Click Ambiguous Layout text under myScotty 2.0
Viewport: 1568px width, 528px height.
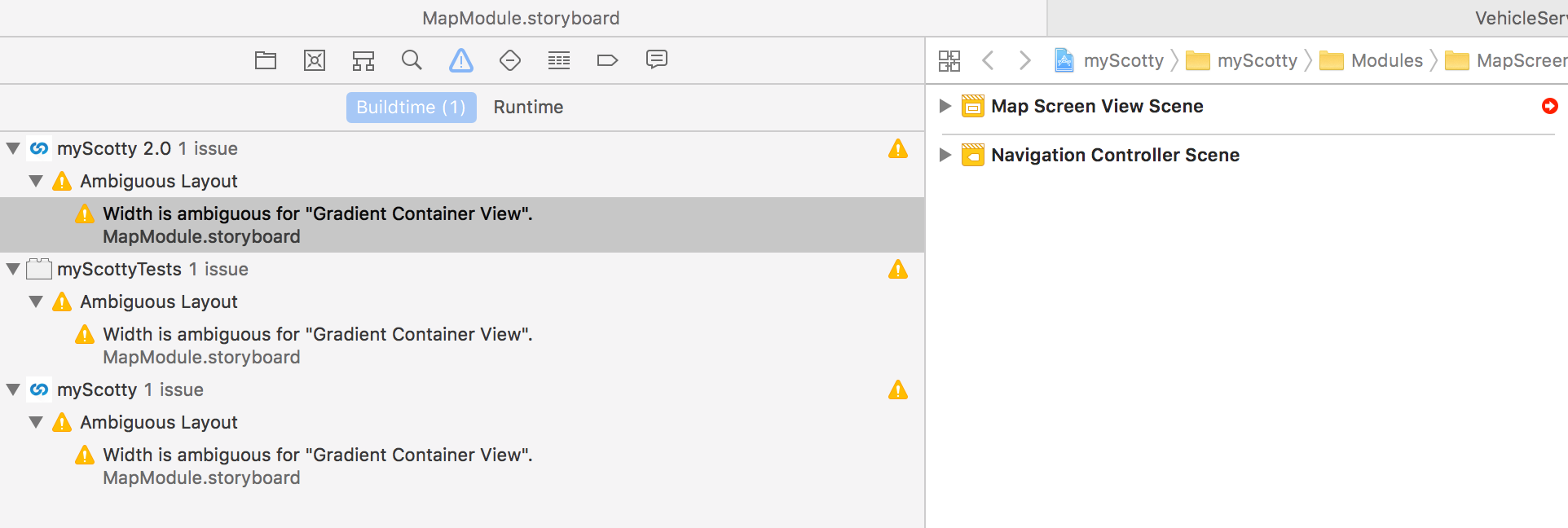coord(159,181)
